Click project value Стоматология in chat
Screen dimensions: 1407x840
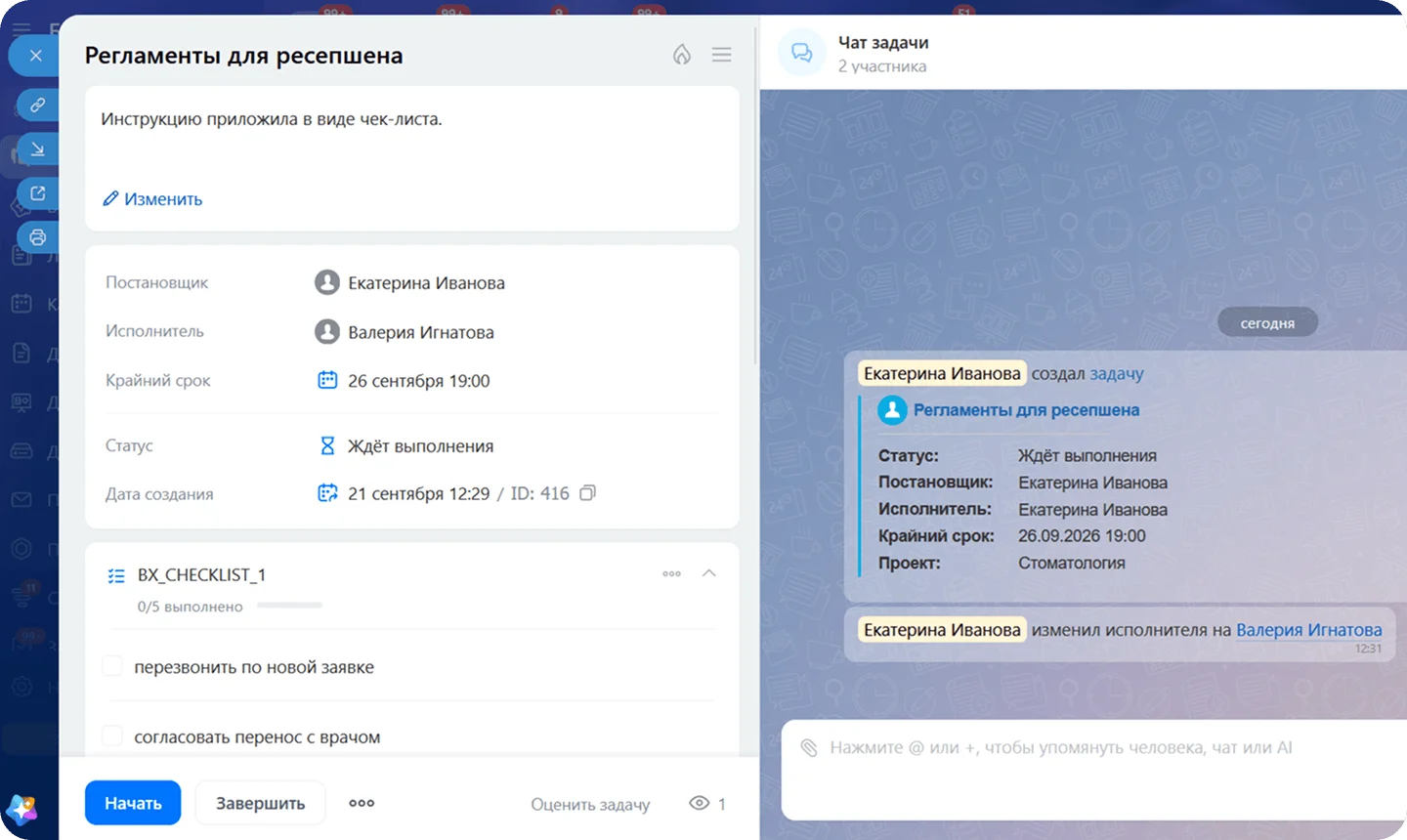click(1072, 563)
